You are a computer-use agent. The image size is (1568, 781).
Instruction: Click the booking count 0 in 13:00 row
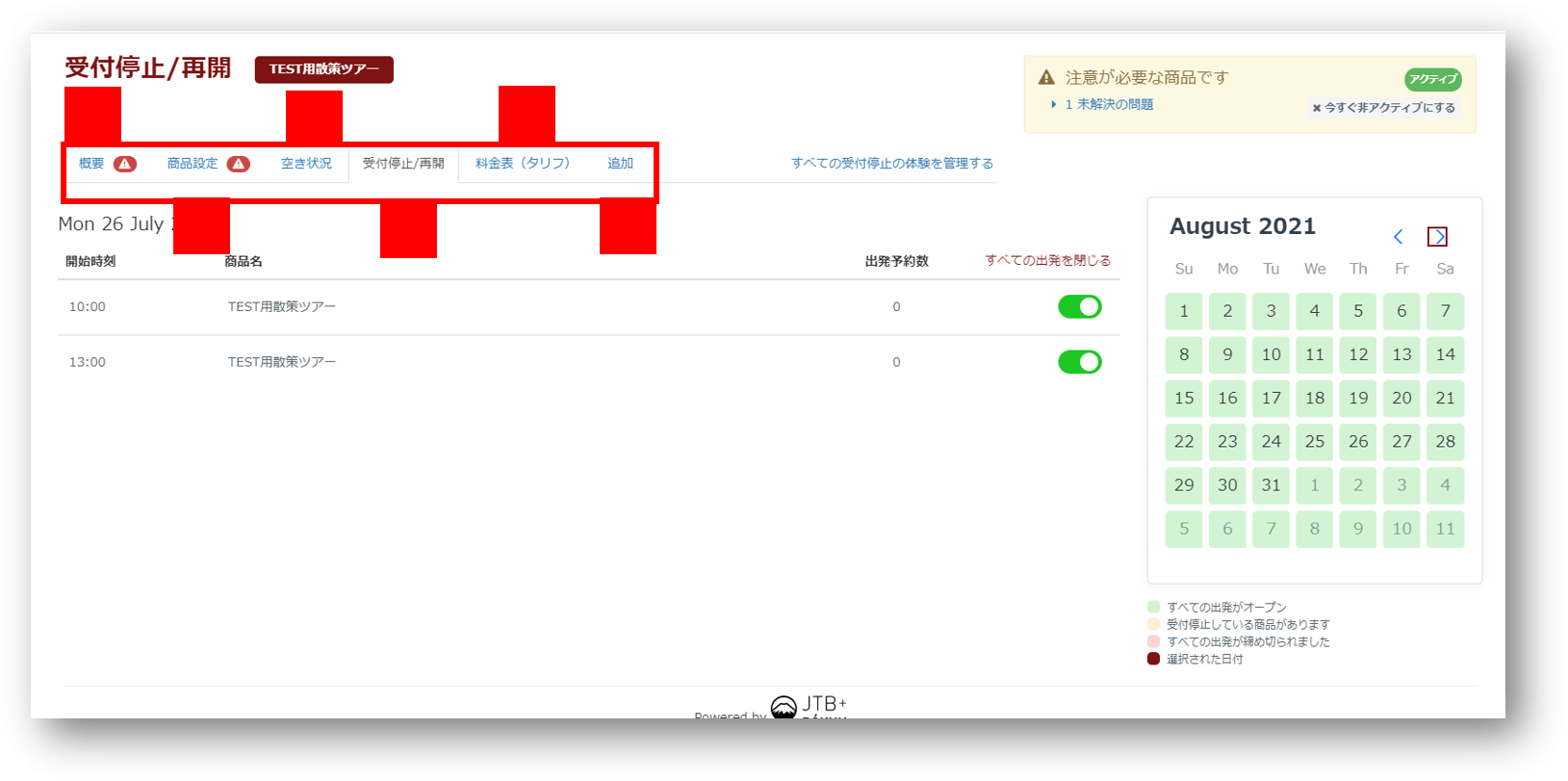896,362
